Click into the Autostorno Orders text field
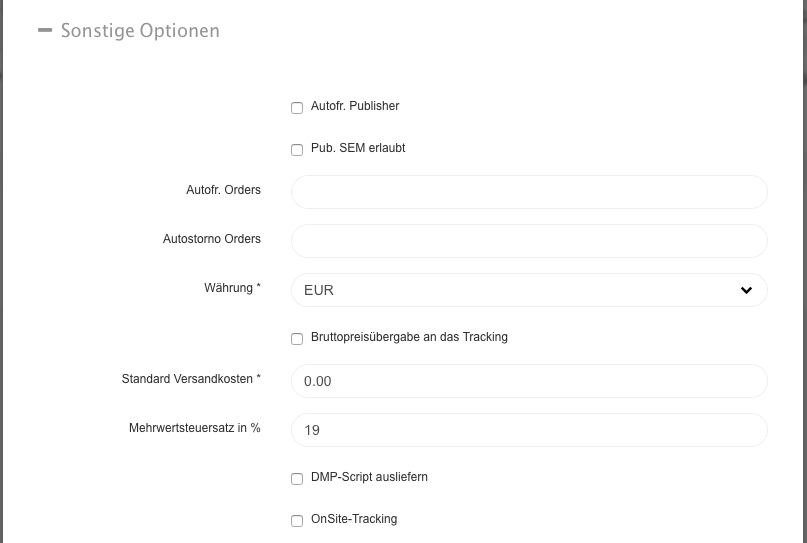This screenshot has height=543, width=807. (529, 241)
